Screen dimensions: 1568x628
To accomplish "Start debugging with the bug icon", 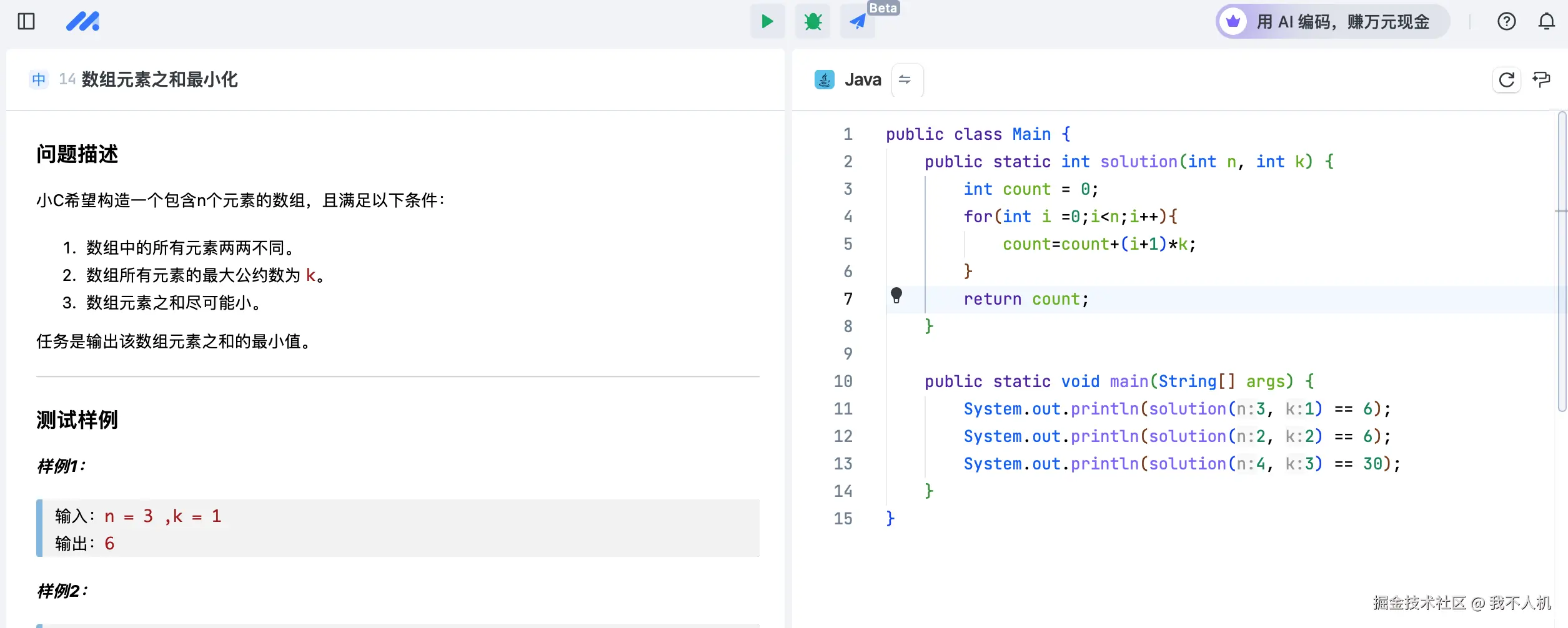I will (x=812, y=22).
